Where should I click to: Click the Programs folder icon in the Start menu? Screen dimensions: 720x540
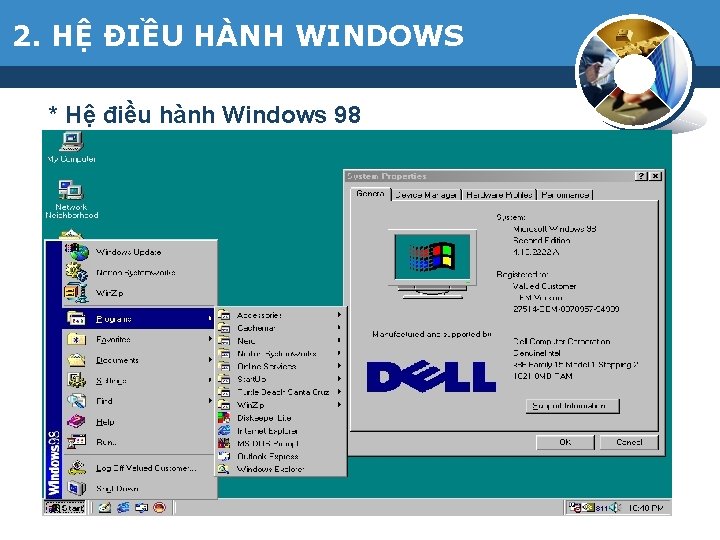76,318
